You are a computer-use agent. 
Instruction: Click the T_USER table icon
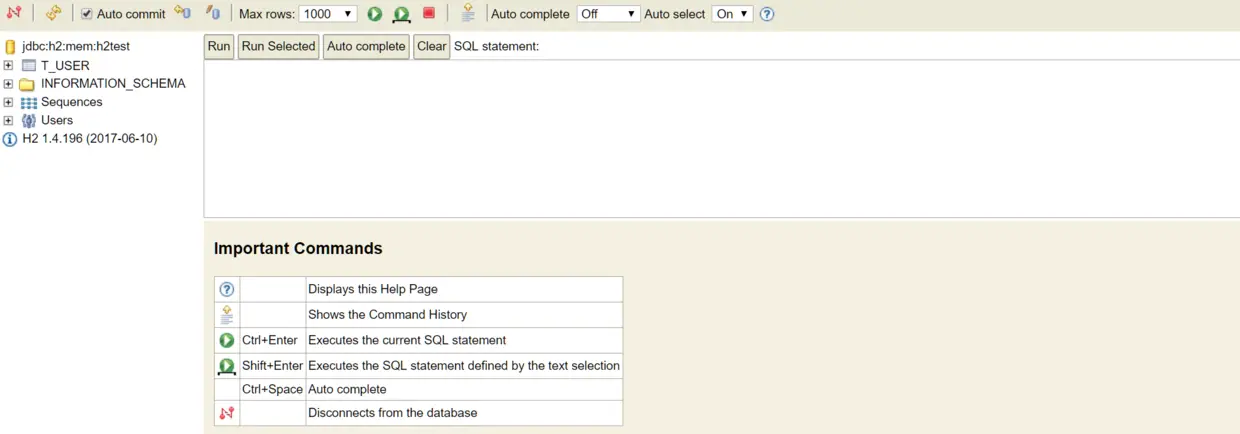pyautogui.click(x=28, y=65)
